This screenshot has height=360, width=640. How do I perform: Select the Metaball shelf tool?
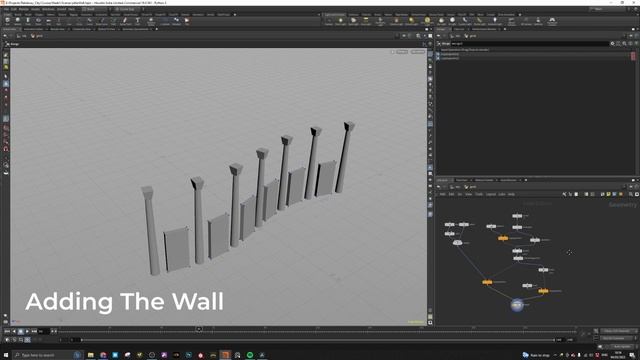click(176, 21)
